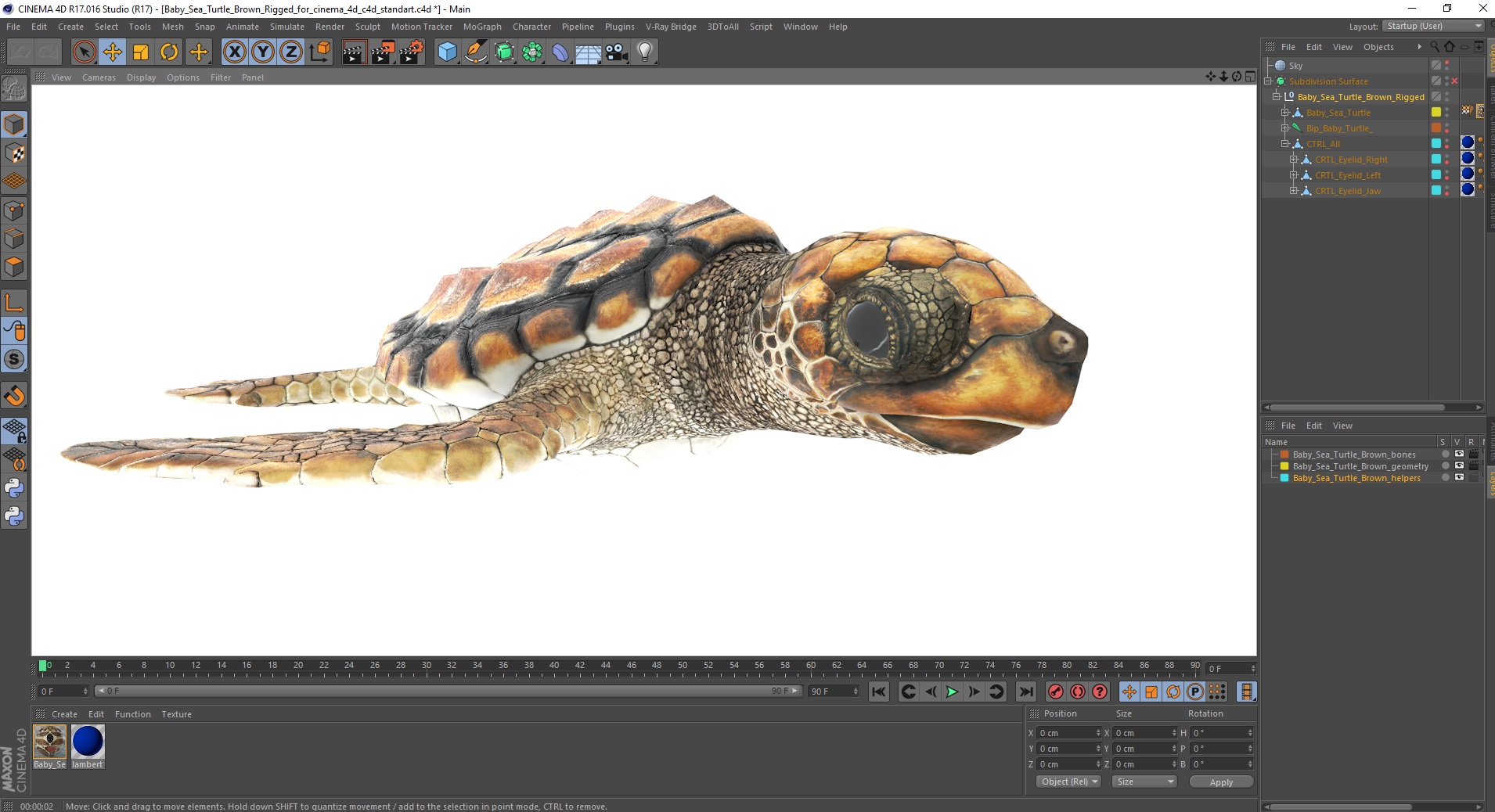Click Make Editable icon in left toolbar
The width and height of the screenshot is (1495, 812).
14,90
